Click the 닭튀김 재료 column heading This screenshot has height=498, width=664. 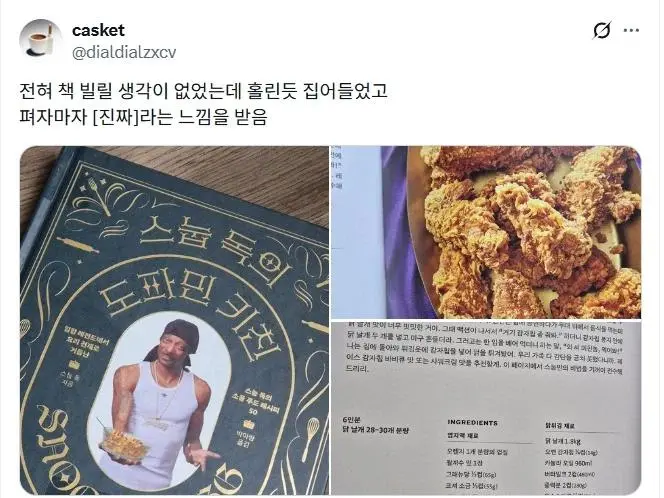[559, 426]
